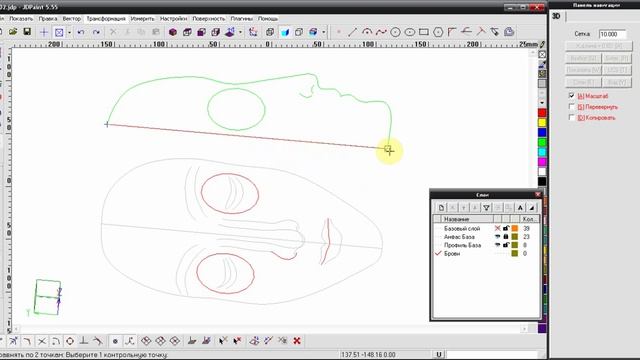Save the document with floppy icon

pos(27,32)
